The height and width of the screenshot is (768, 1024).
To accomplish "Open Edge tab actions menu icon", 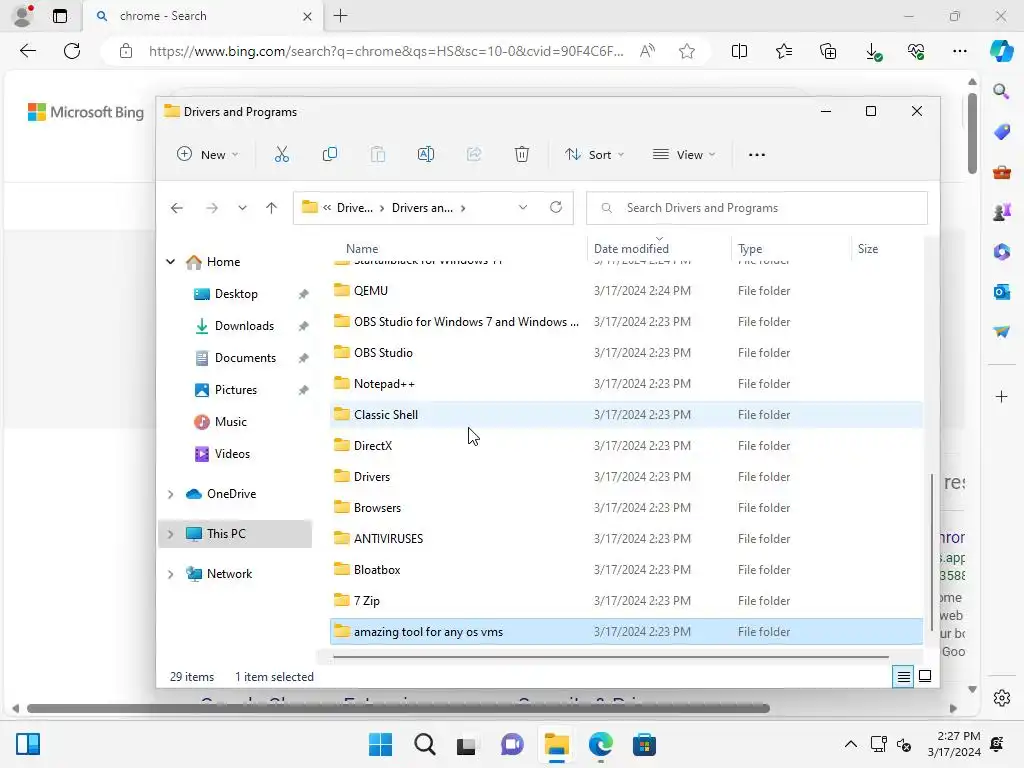I will tap(59, 16).
